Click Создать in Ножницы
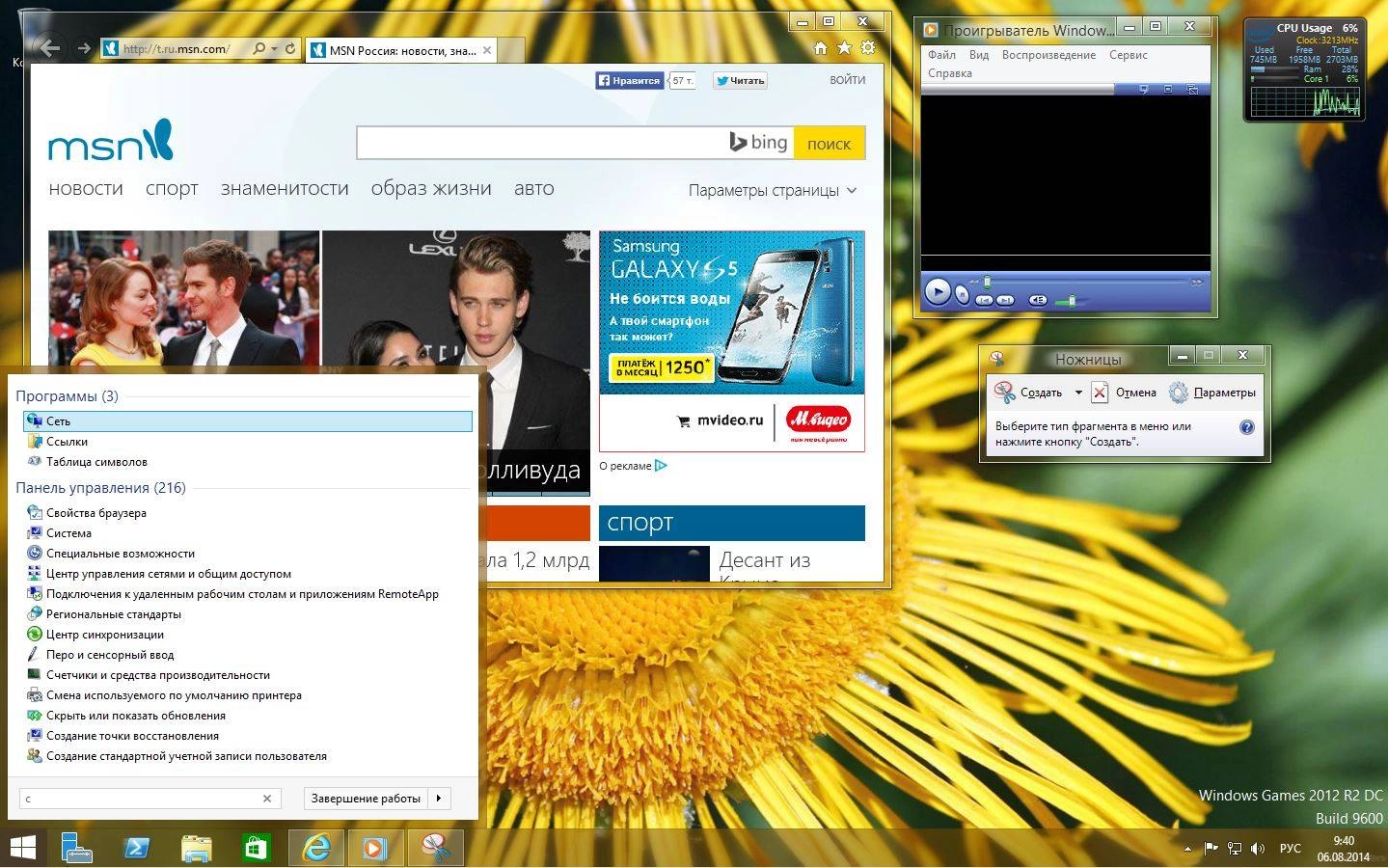Image resolution: width=1388 pixels, height=868 pixels. click(x=1029, y=393)
